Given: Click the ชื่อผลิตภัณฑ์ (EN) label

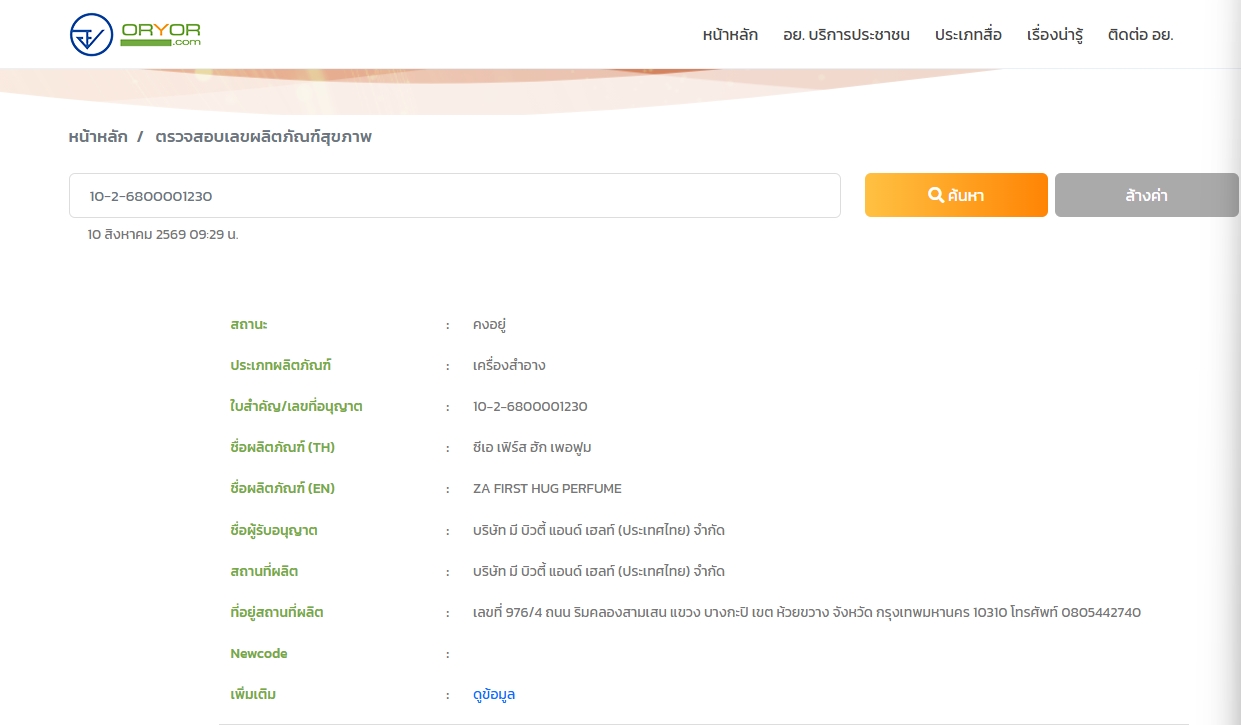Looking at the screenshot, I should click(282, 489).
